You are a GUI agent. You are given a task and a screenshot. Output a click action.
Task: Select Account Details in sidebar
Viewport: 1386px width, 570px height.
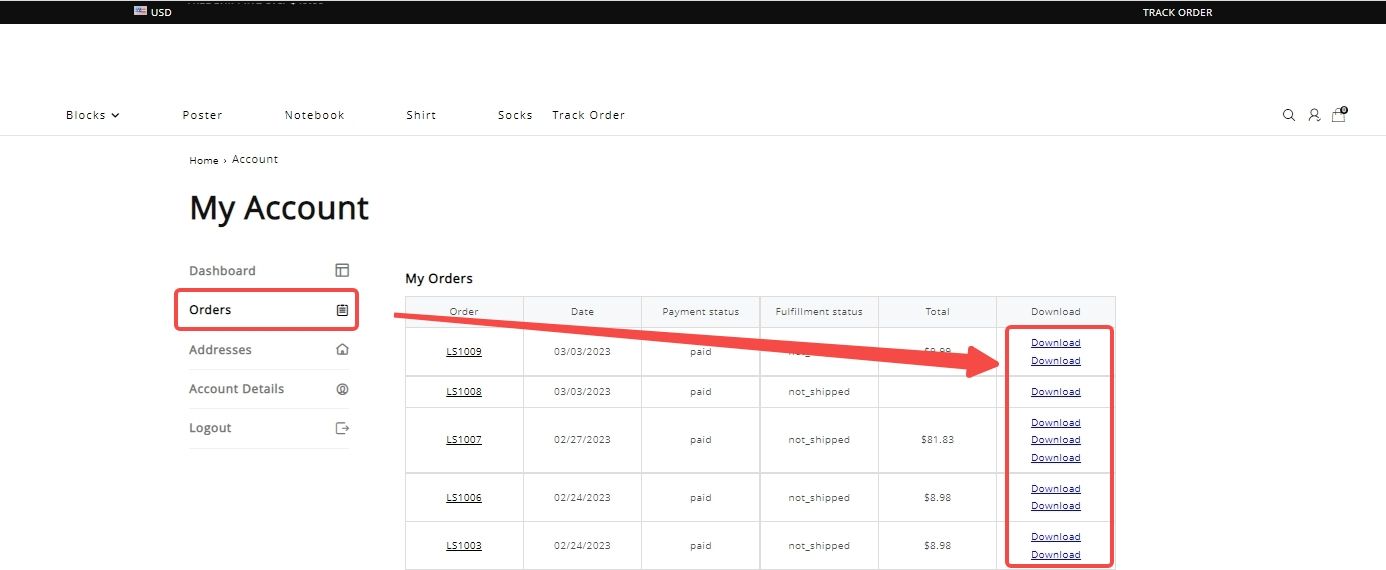236,388
